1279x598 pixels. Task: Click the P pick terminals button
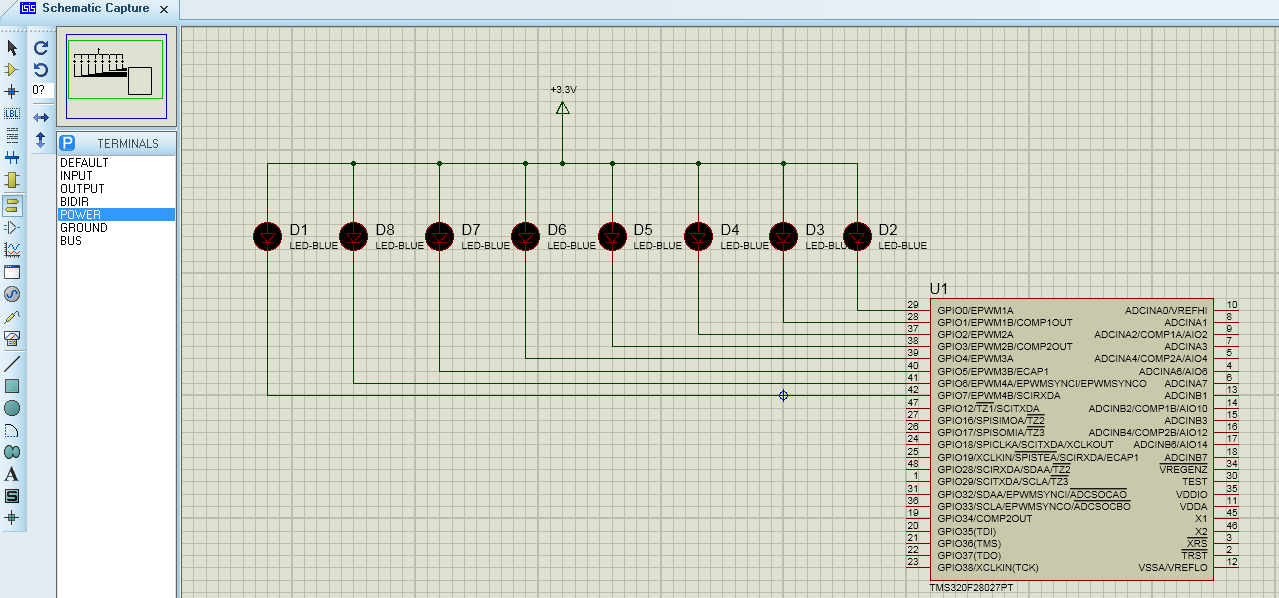pos(68,143)
